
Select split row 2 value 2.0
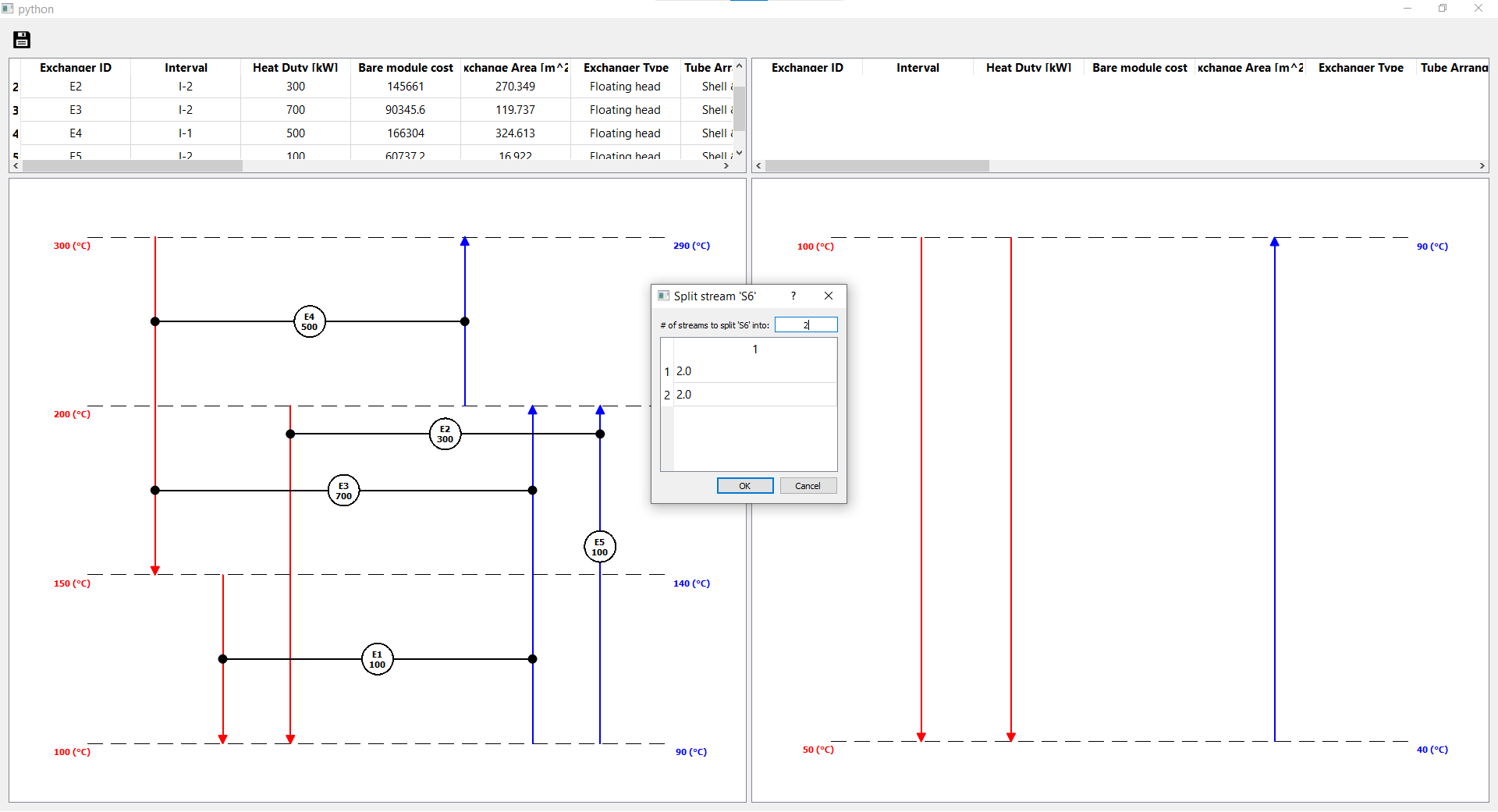coord(755,395)
